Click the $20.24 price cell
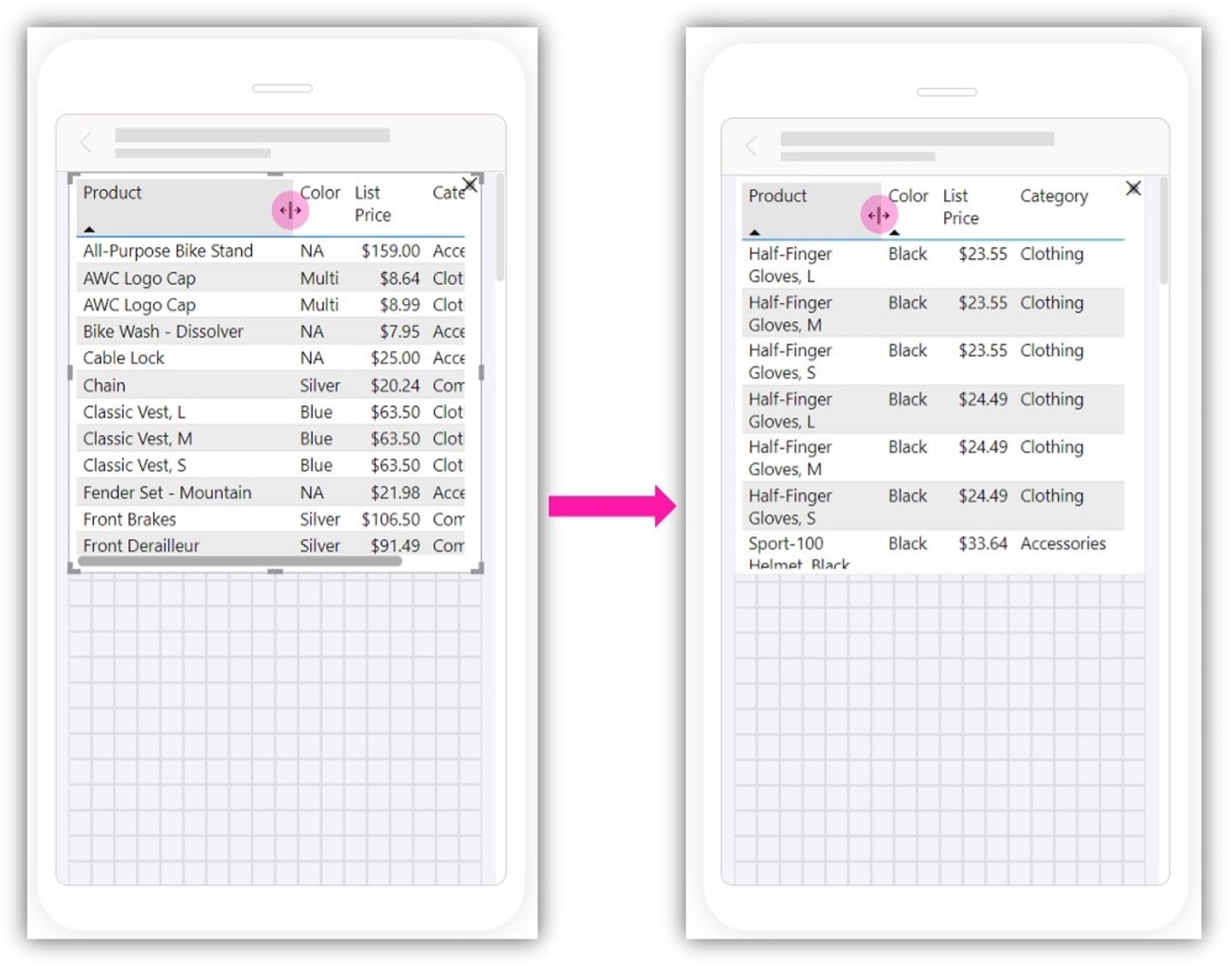 click(x=394, y=386)
